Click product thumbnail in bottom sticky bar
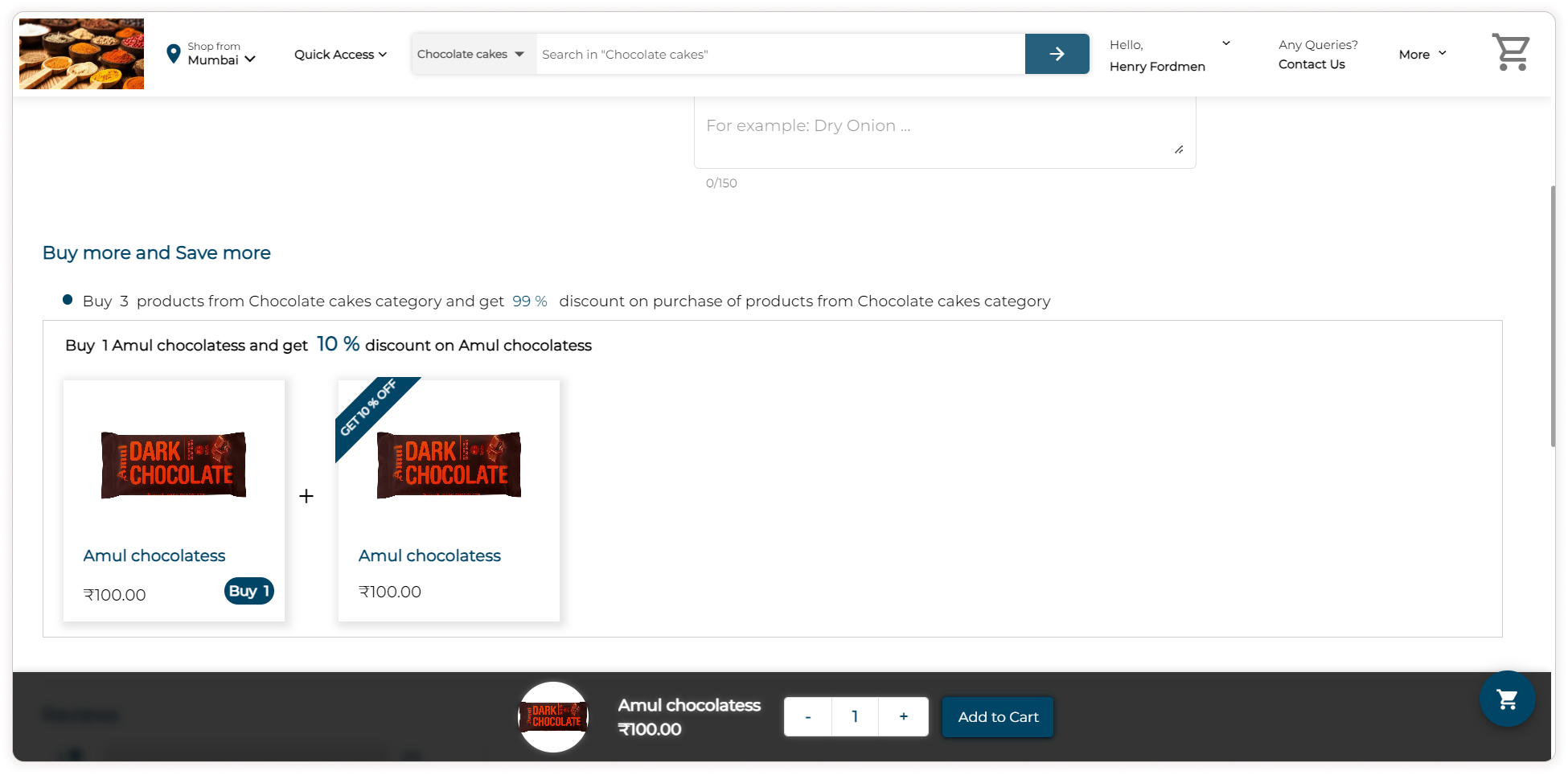This screenshot has height=775, width=1568. [553, 716]
